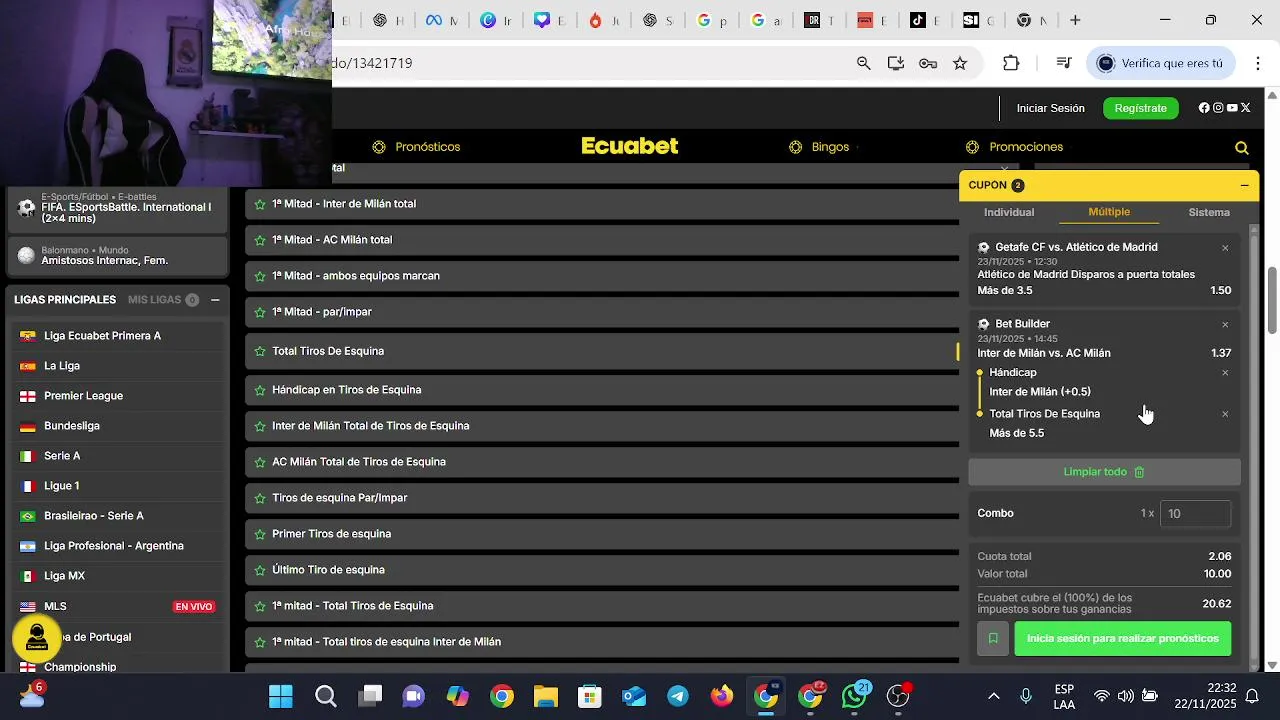Go to the Ecuabet home logo
Screen dimensions: 1280x720
tap(630, 146)
